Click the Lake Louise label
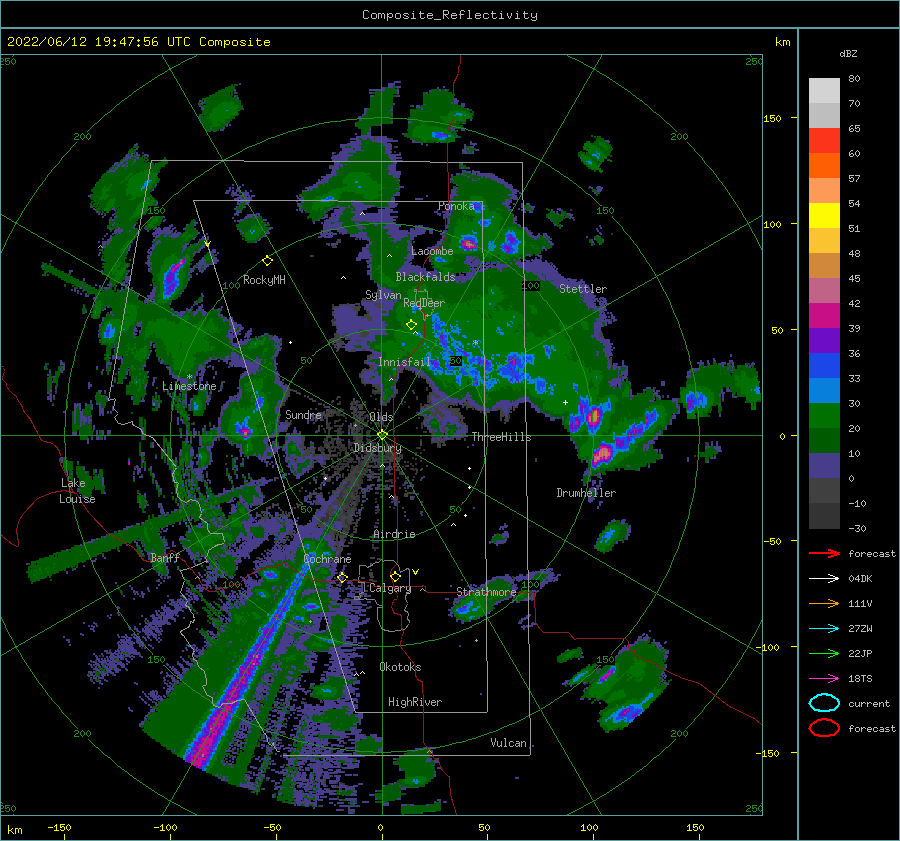The image size is (900, 841). pos(77,491)
